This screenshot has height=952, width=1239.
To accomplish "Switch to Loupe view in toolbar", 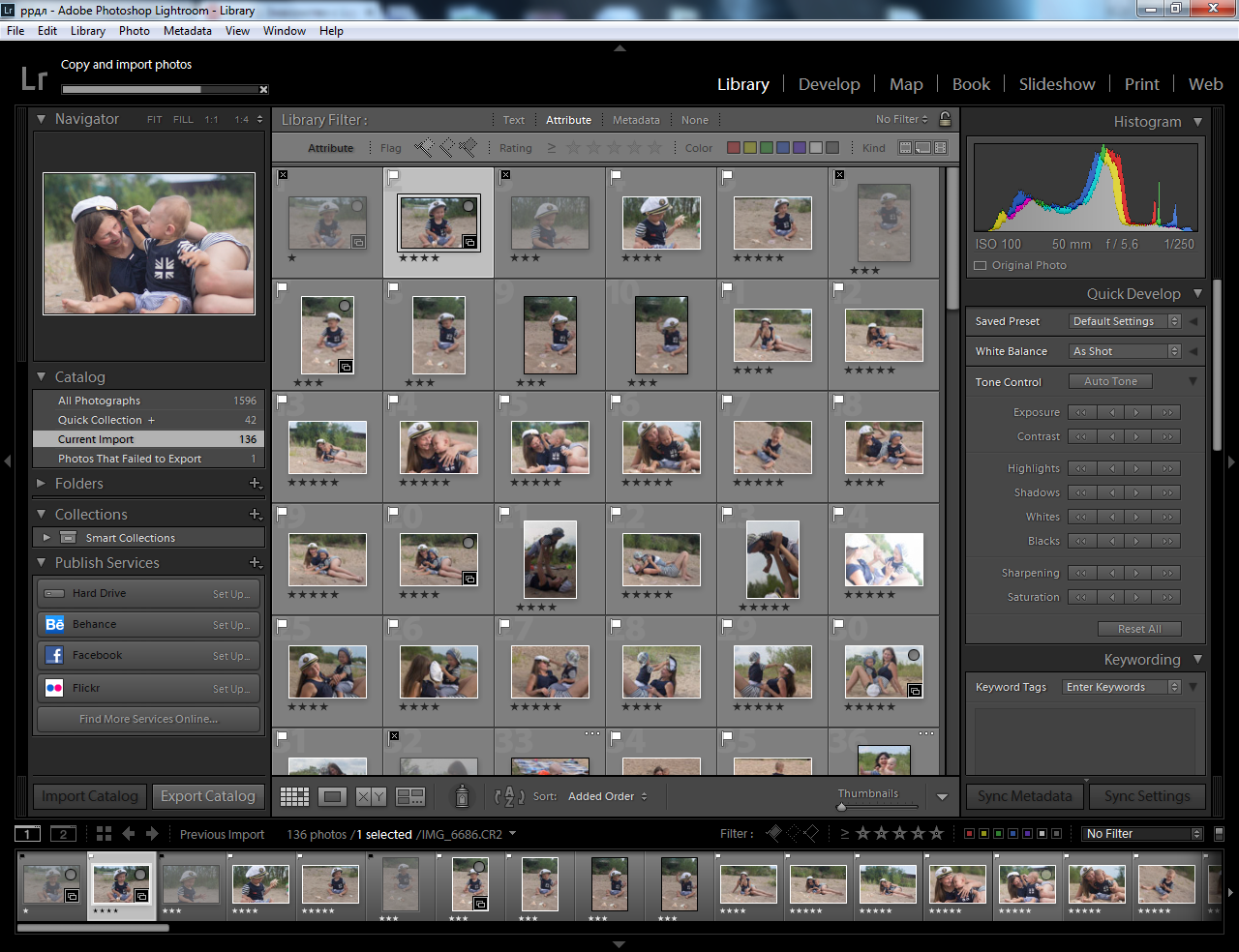I will [332, 797].
